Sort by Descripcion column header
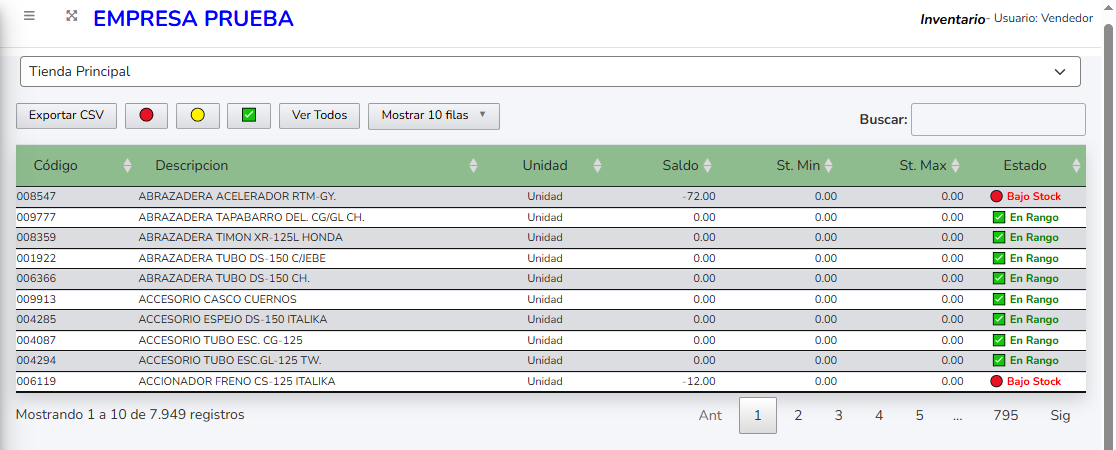The image size is (1116, 450). coord(191,166)
